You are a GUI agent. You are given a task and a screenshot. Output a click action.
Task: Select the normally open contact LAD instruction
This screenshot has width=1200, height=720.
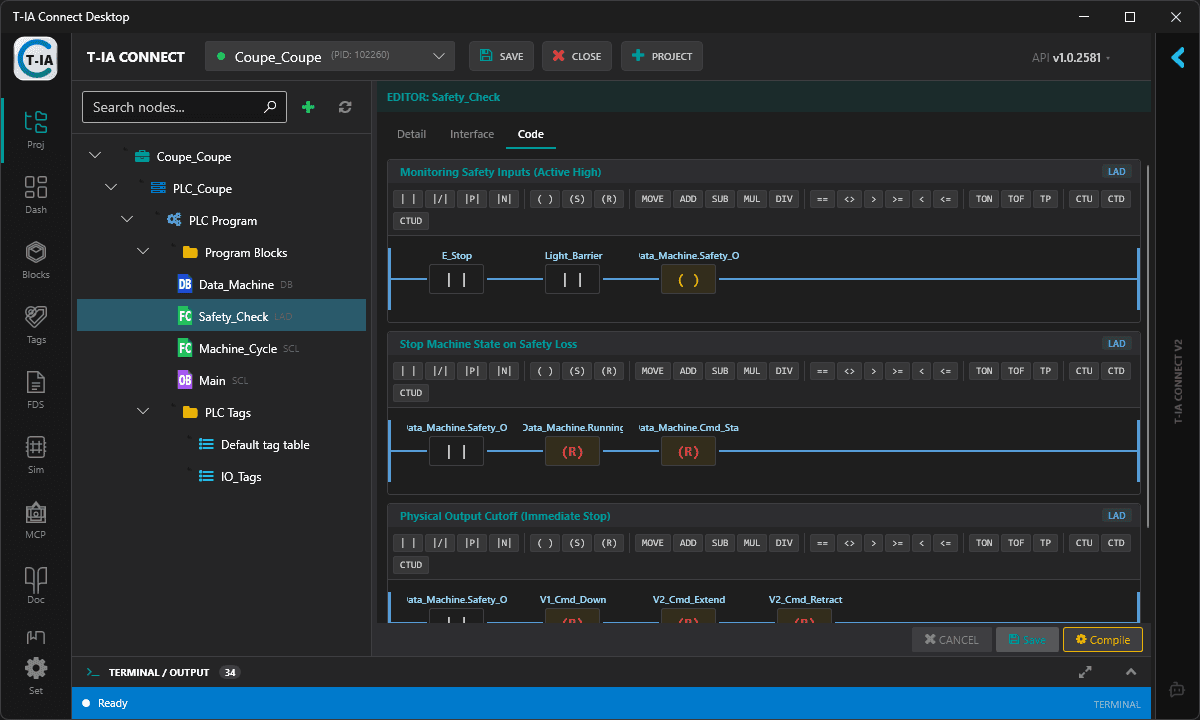coord(407,198)
